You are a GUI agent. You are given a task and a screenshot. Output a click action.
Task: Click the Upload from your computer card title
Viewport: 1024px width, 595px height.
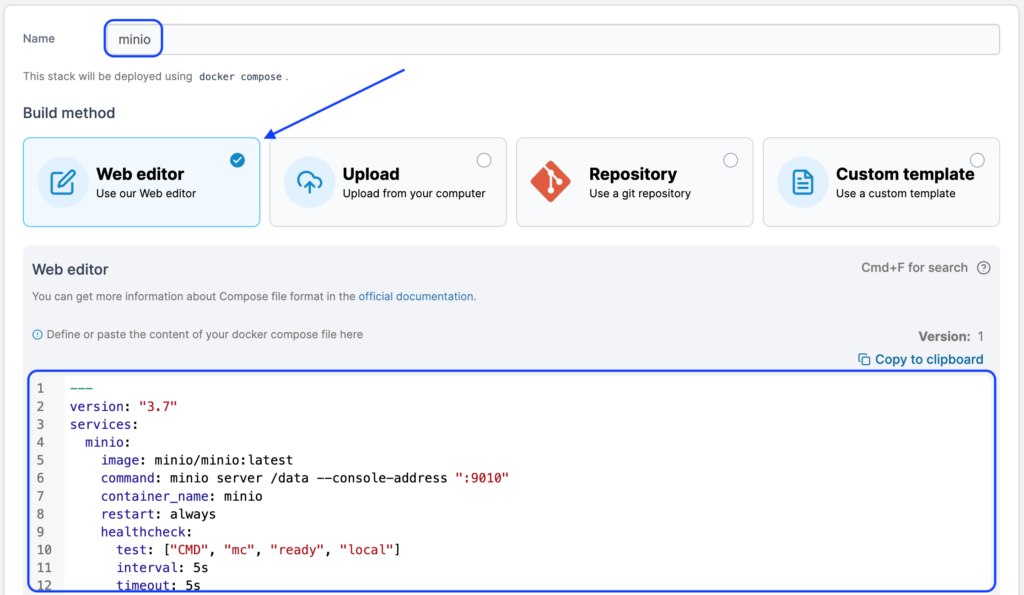point(371,174)
